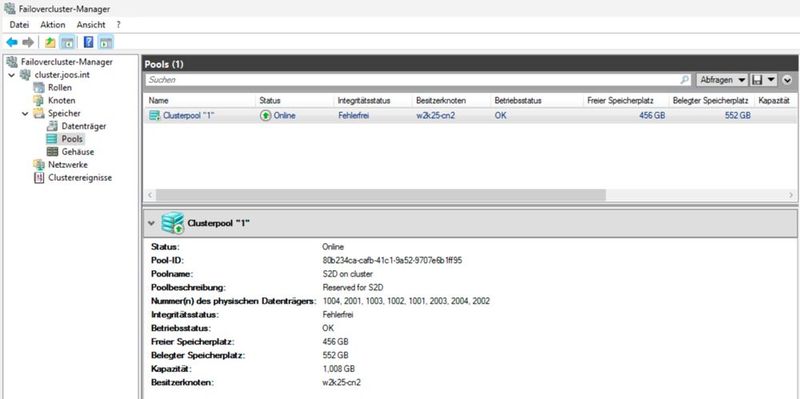
Task: Sort by the Status column header
Action: pyautogui.click(x=294, y=101)
